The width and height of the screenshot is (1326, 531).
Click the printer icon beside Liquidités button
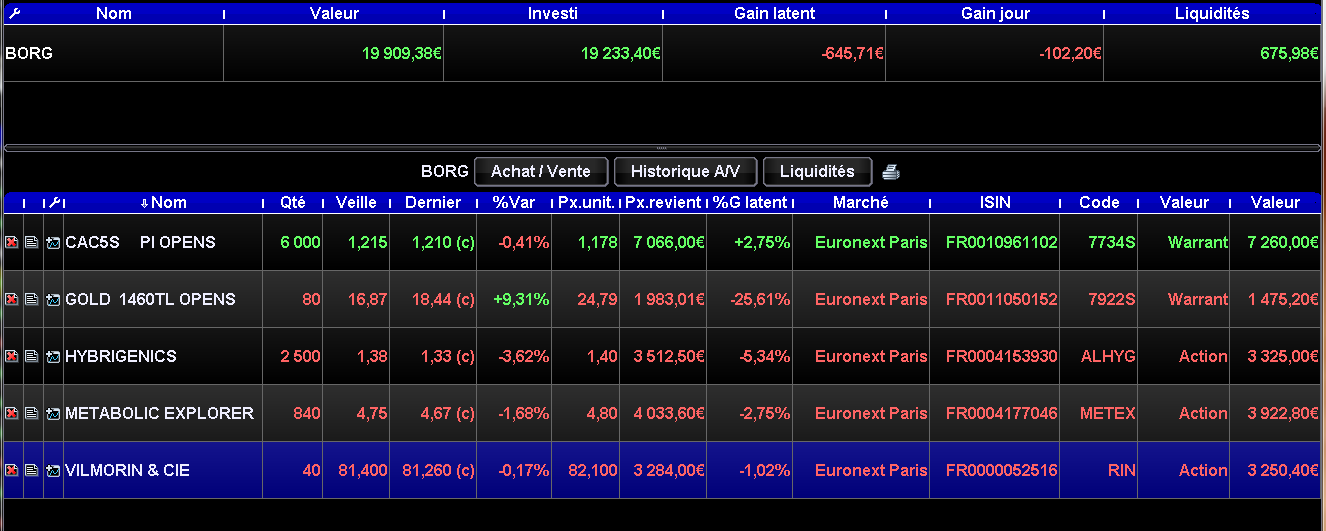(891, 172)
